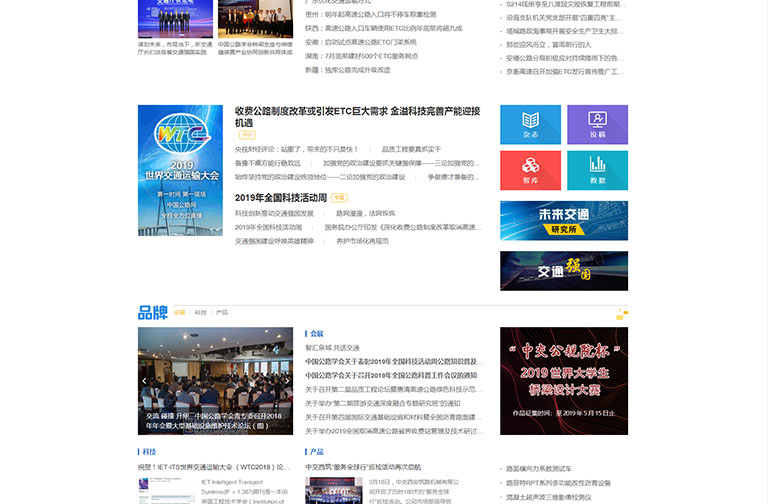Open the 中交公规院杯 bridge design contest ad

click(564, 381)
